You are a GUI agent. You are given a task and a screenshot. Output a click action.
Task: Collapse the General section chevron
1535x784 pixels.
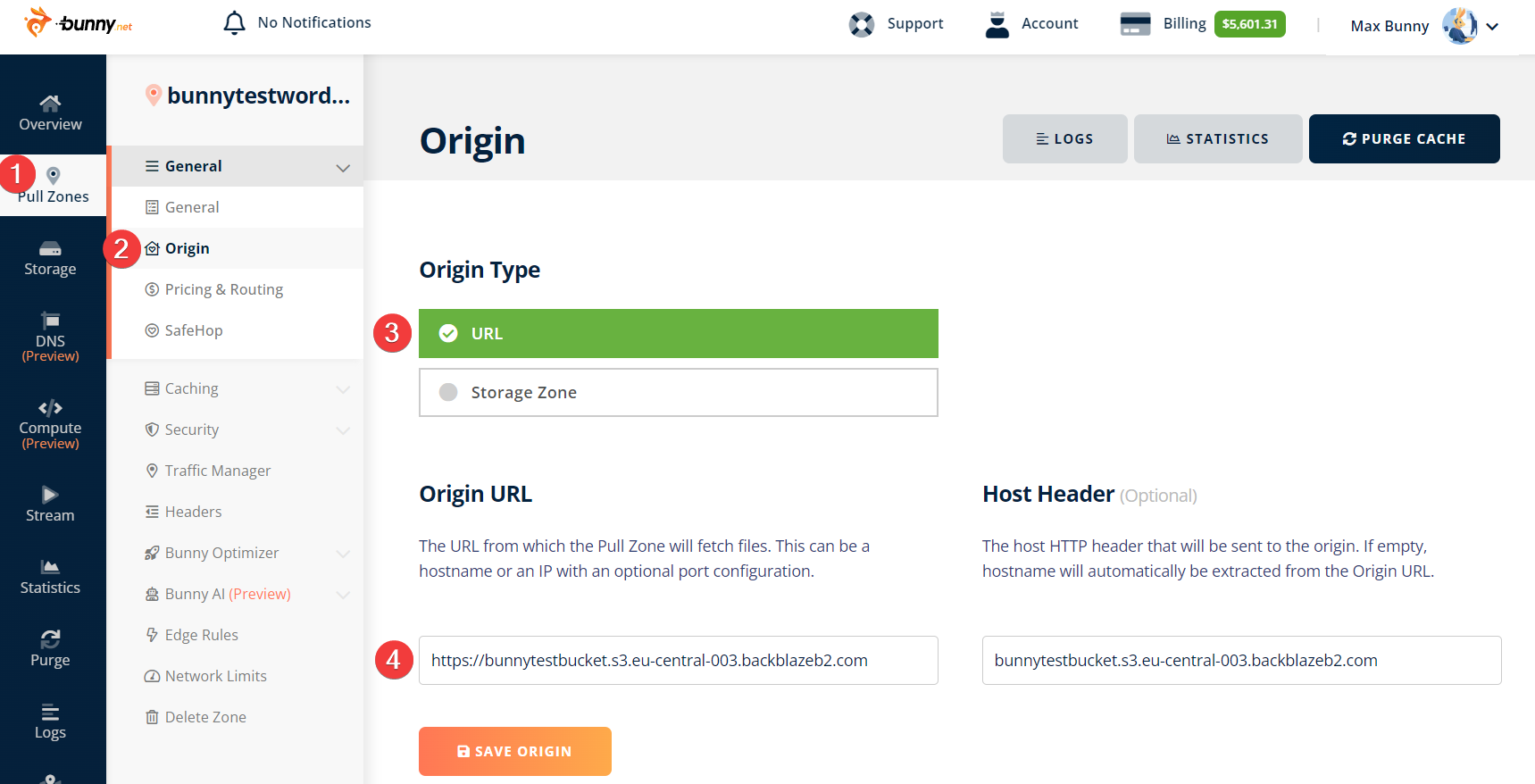click(343, 168)
